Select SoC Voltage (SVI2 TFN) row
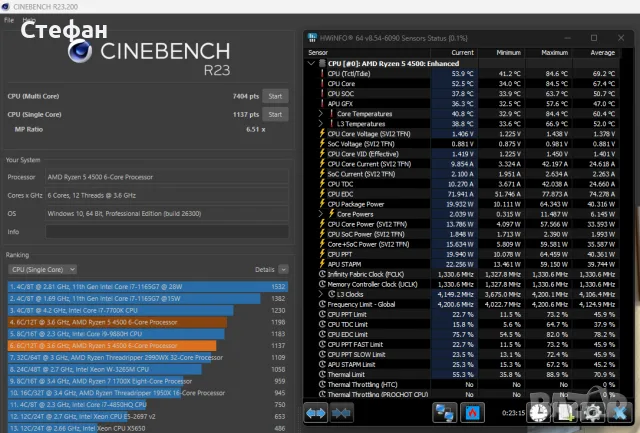The width and height of the screenshot is (640, 433). 461,144
